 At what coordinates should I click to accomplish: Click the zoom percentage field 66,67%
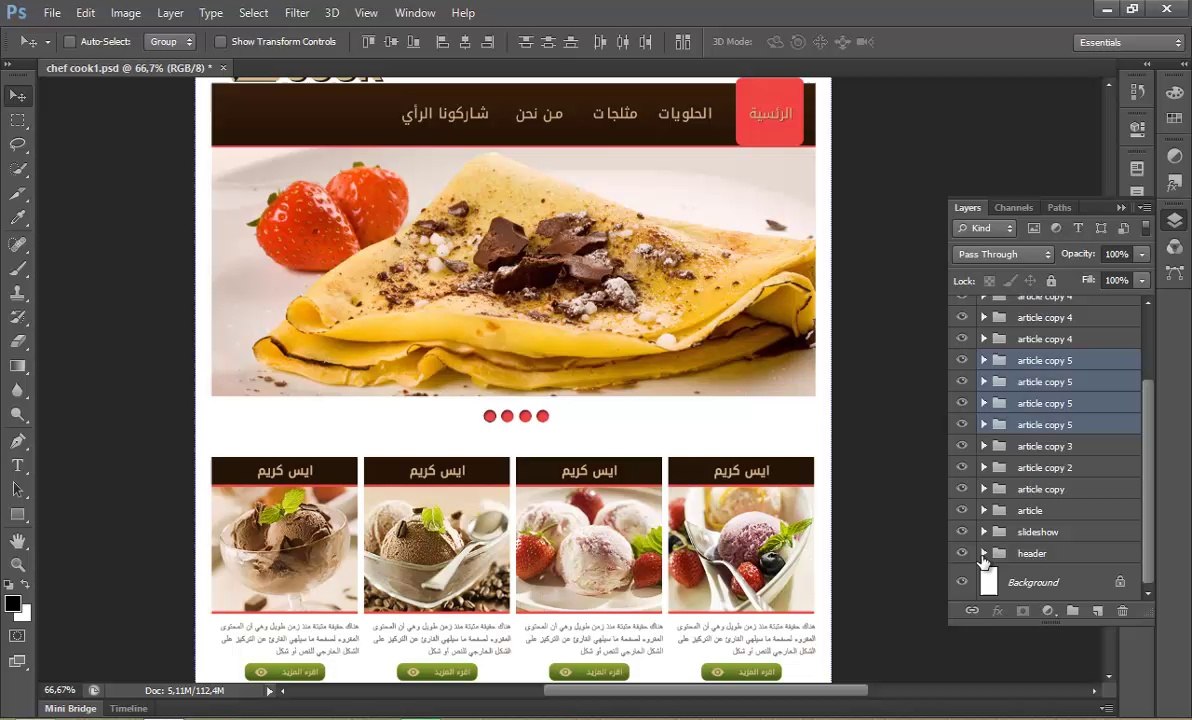coord(60,690)
